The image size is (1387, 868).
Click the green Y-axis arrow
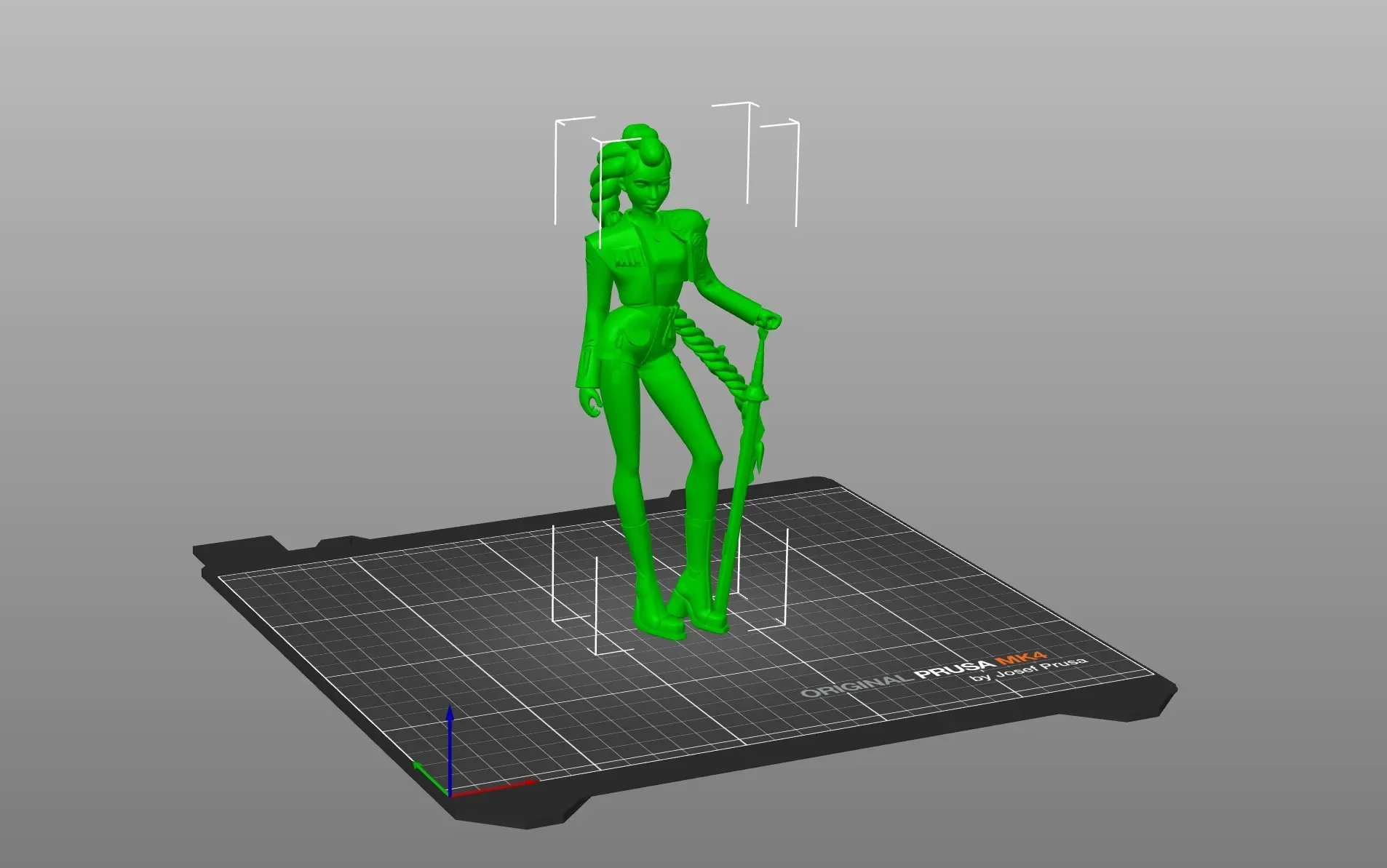[x=428, y=776]
